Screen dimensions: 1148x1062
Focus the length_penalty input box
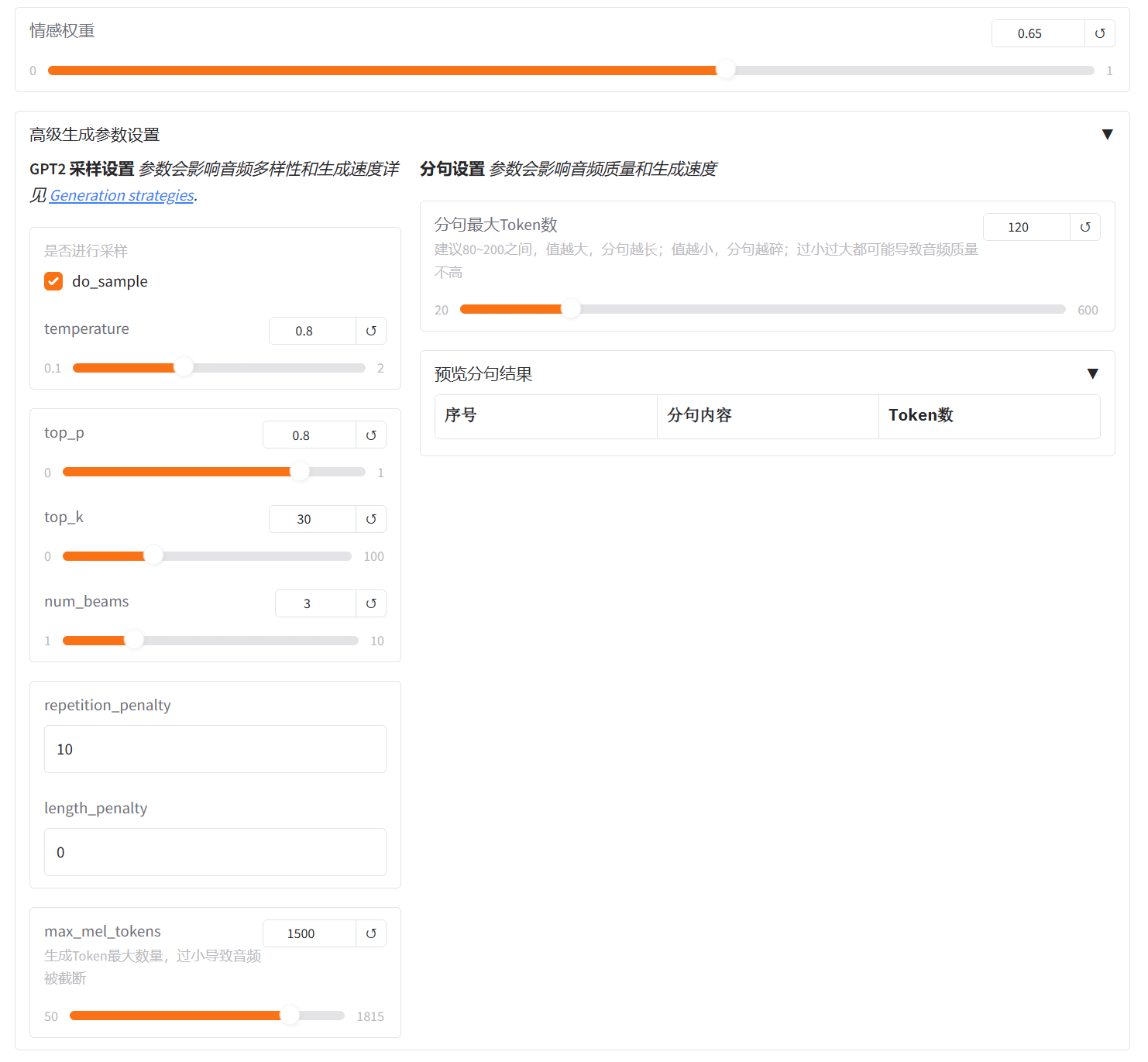click(215, 852)
